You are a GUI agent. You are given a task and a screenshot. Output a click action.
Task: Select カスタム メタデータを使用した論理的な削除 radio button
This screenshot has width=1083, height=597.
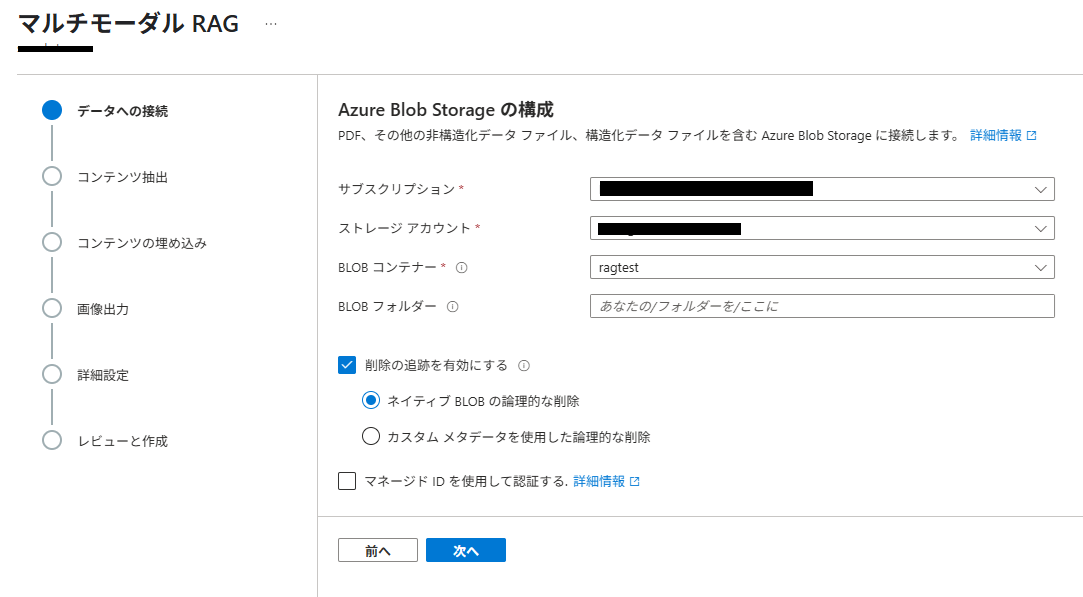[x=371, y=436]
